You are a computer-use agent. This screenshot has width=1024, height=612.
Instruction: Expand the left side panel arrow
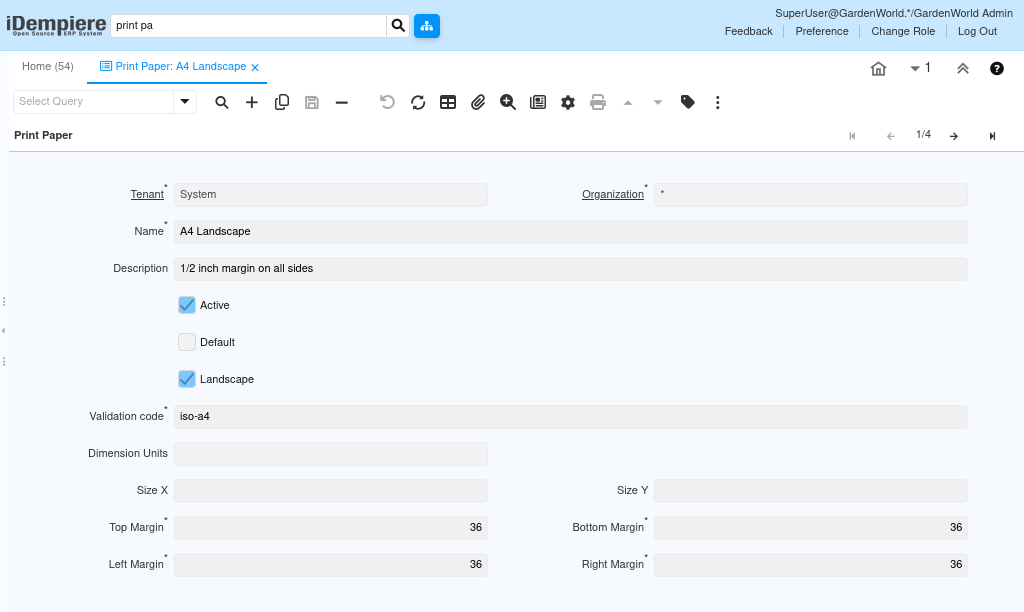click(x=3, y=330)
